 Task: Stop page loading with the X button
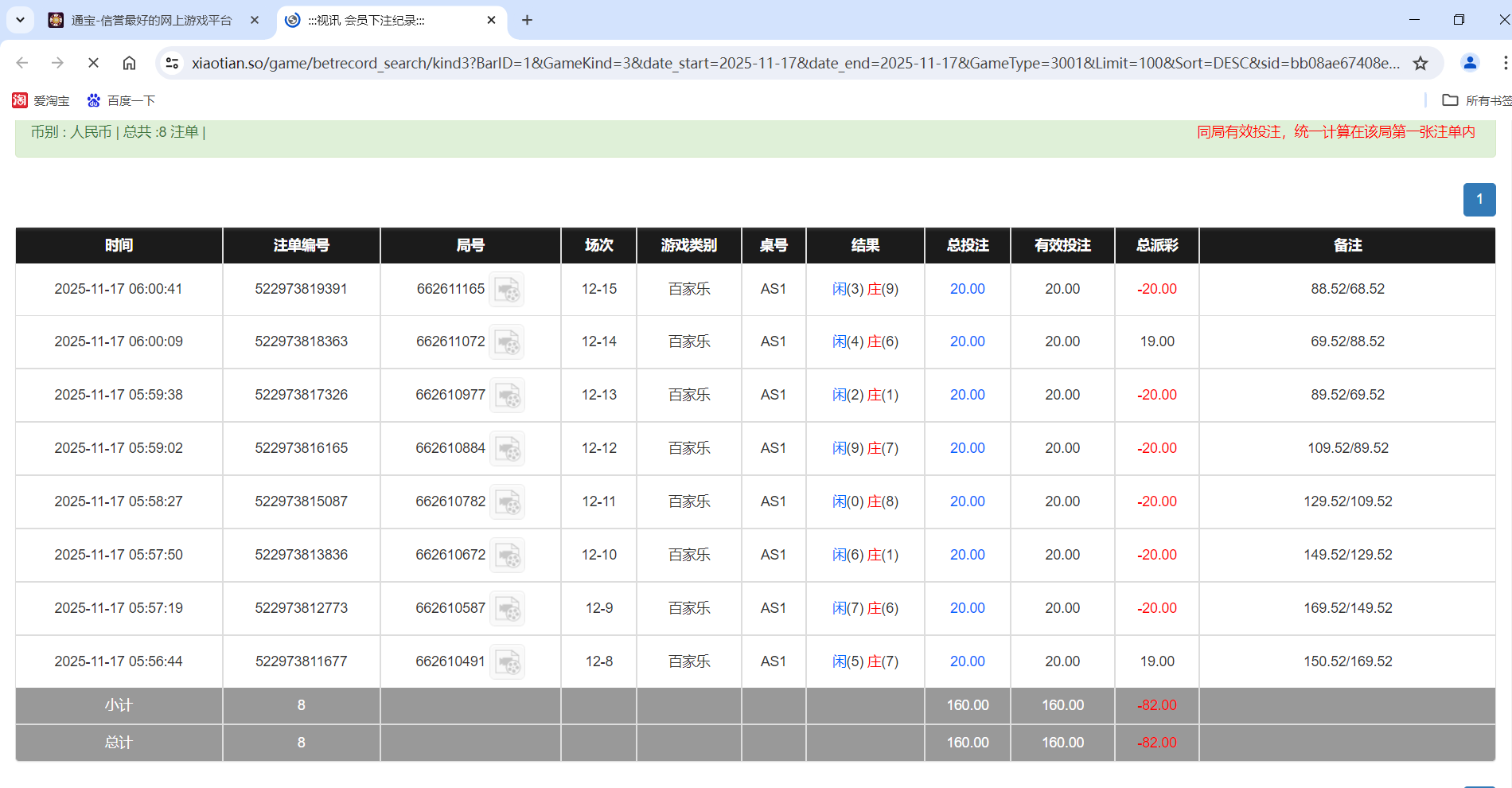(93, 63)
